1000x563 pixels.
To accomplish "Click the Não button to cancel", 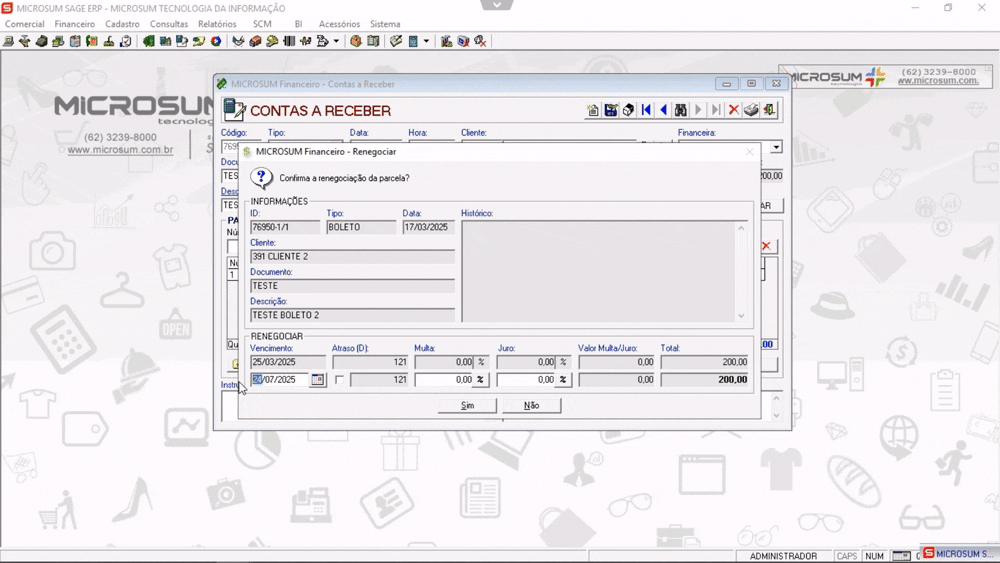I will [531, 405].
